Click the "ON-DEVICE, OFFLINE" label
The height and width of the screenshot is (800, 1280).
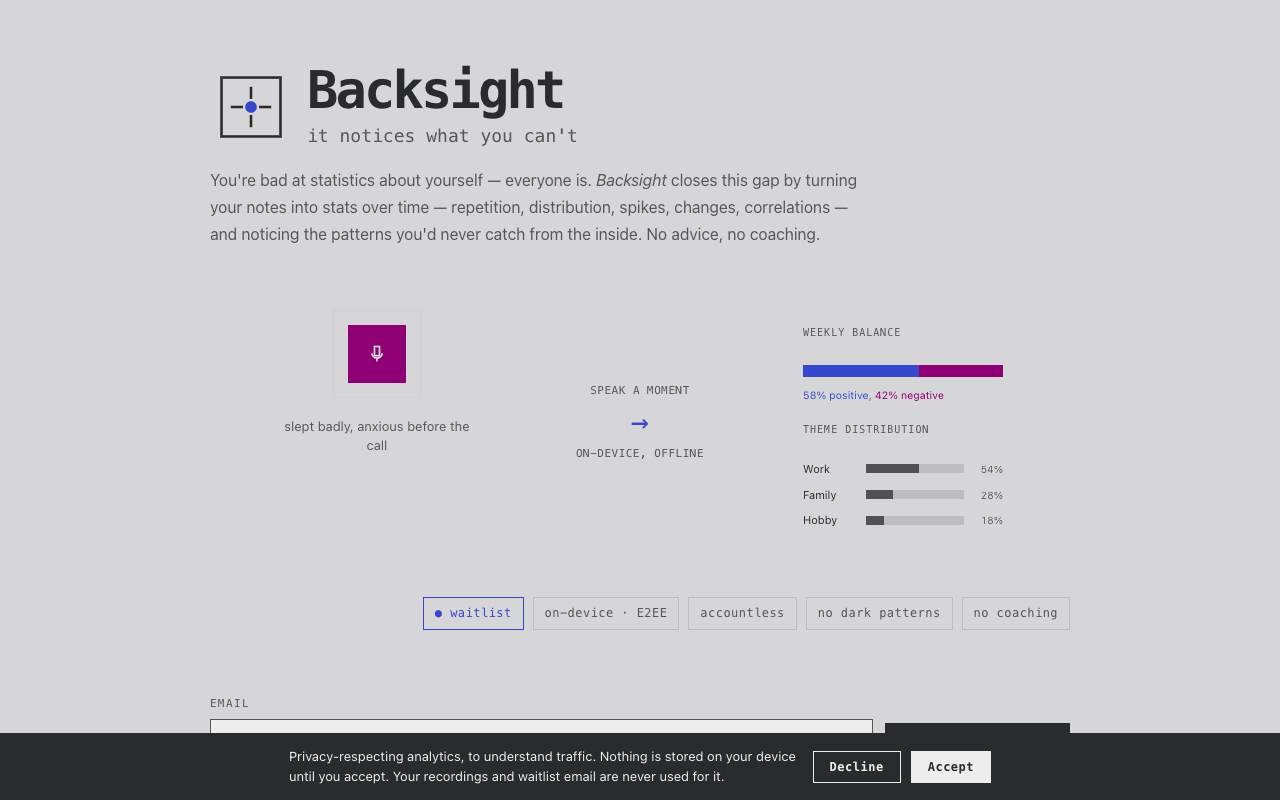click(640, 453)
